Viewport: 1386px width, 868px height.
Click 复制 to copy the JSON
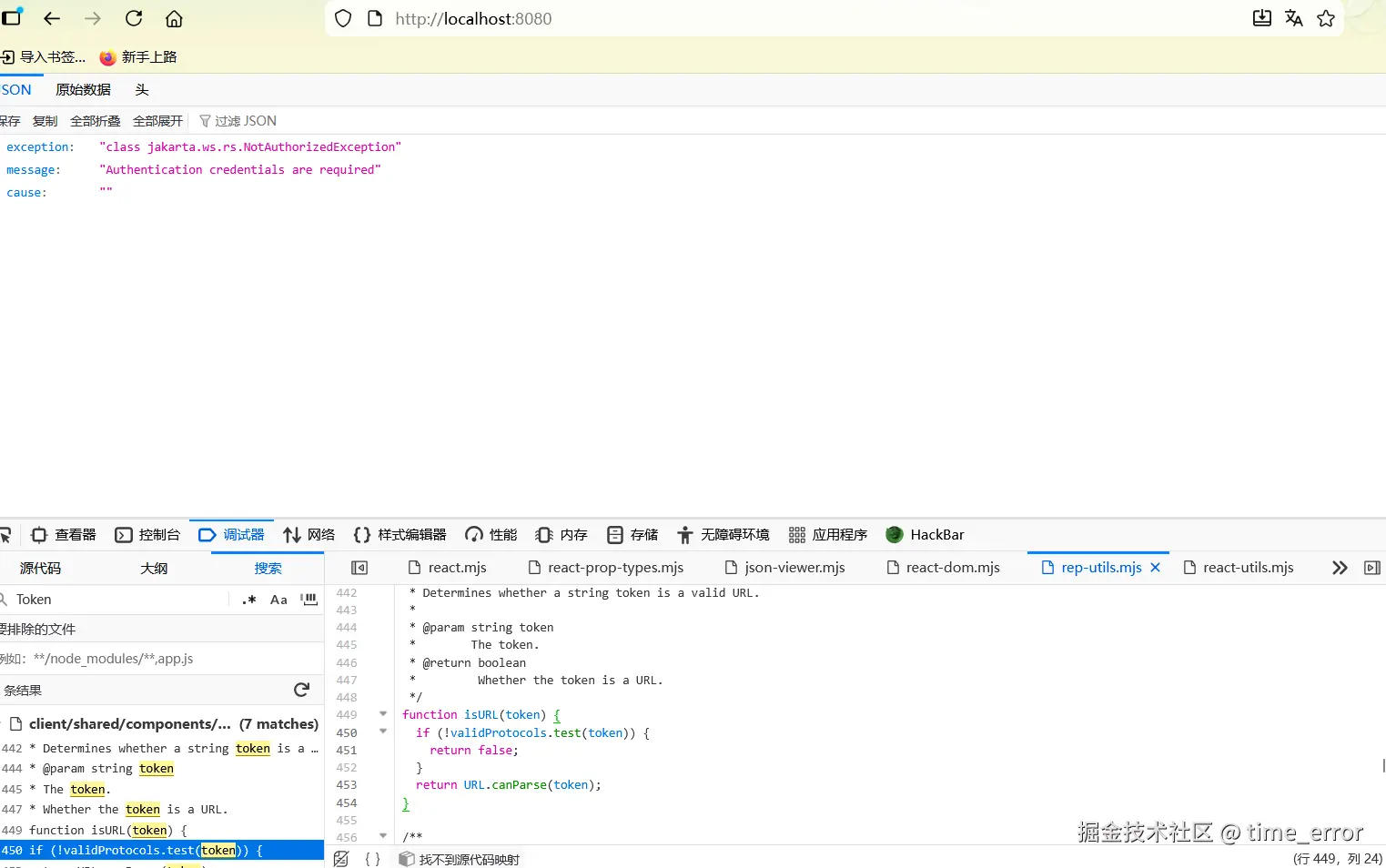[45, 120]
